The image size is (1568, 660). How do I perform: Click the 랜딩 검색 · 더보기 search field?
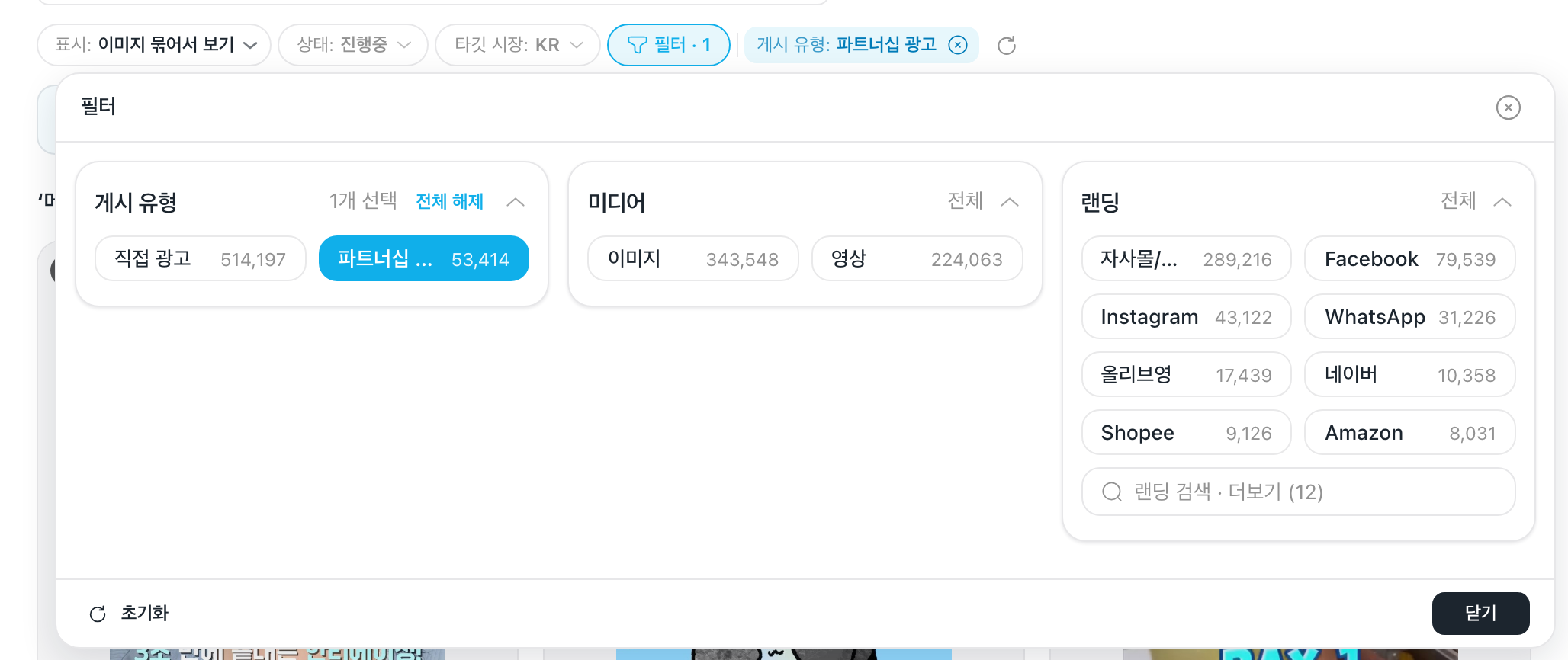coord(1298,492)
